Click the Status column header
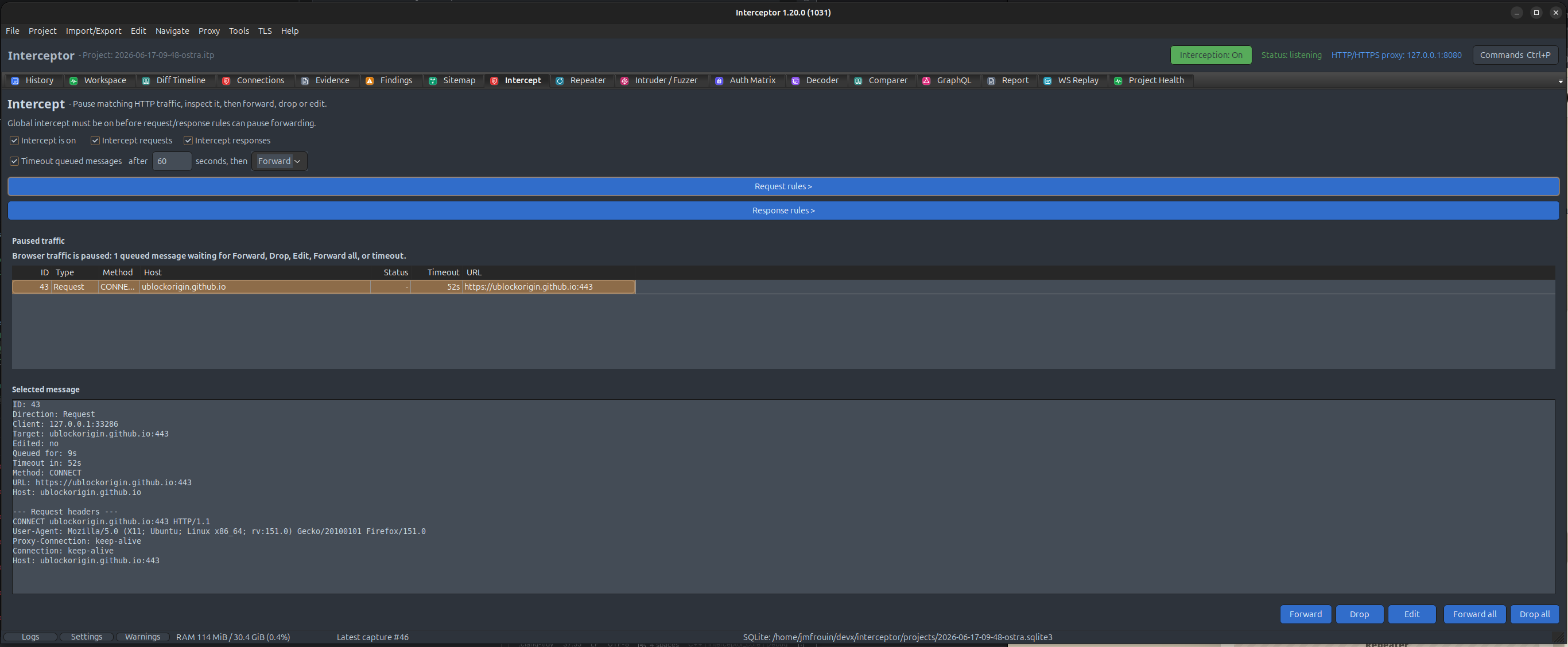Image resolution: width=1568 pixels, height=647 pixels. (390, 272)
